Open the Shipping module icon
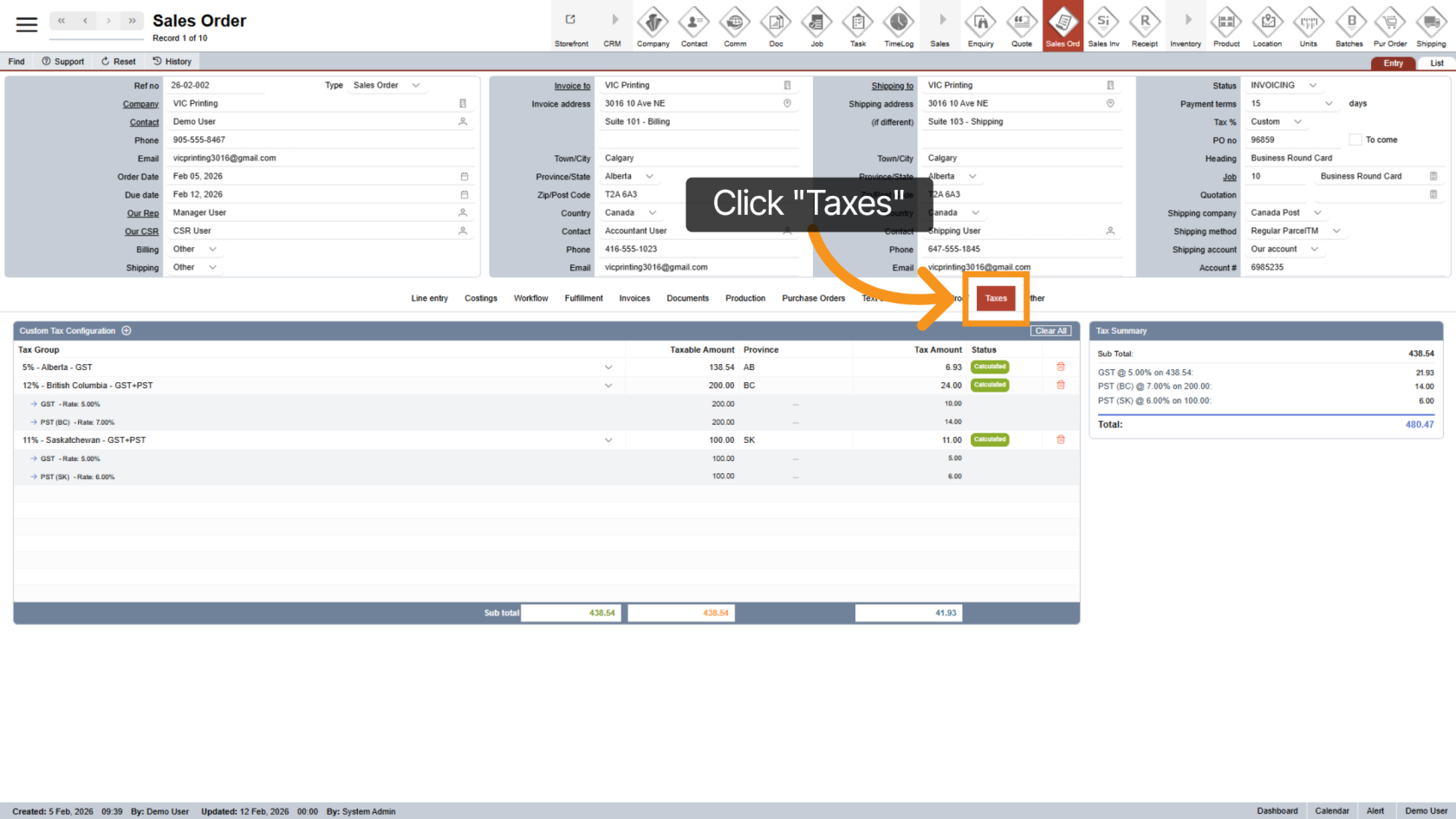The image size is (1456, 819). tap(1430, 26)
